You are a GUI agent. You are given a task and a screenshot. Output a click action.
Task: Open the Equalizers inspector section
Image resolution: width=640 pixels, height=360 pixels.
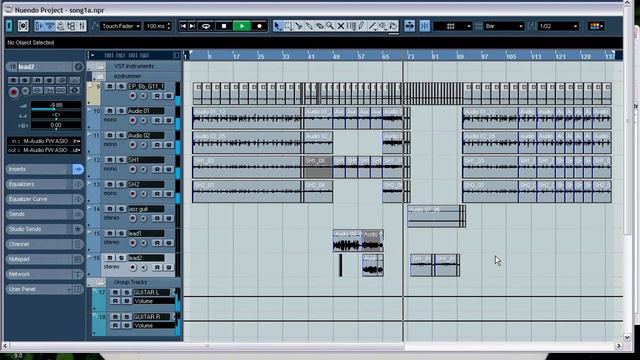click(x=44, y=184)
